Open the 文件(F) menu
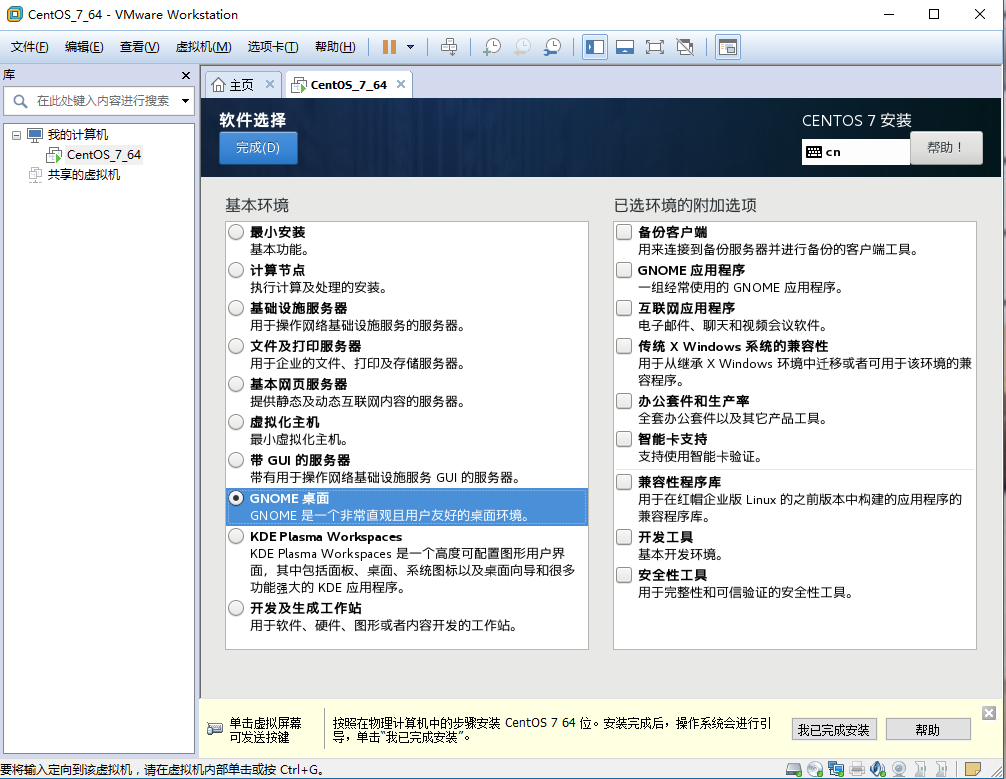 pyautogui.click(x=30, y=47)
